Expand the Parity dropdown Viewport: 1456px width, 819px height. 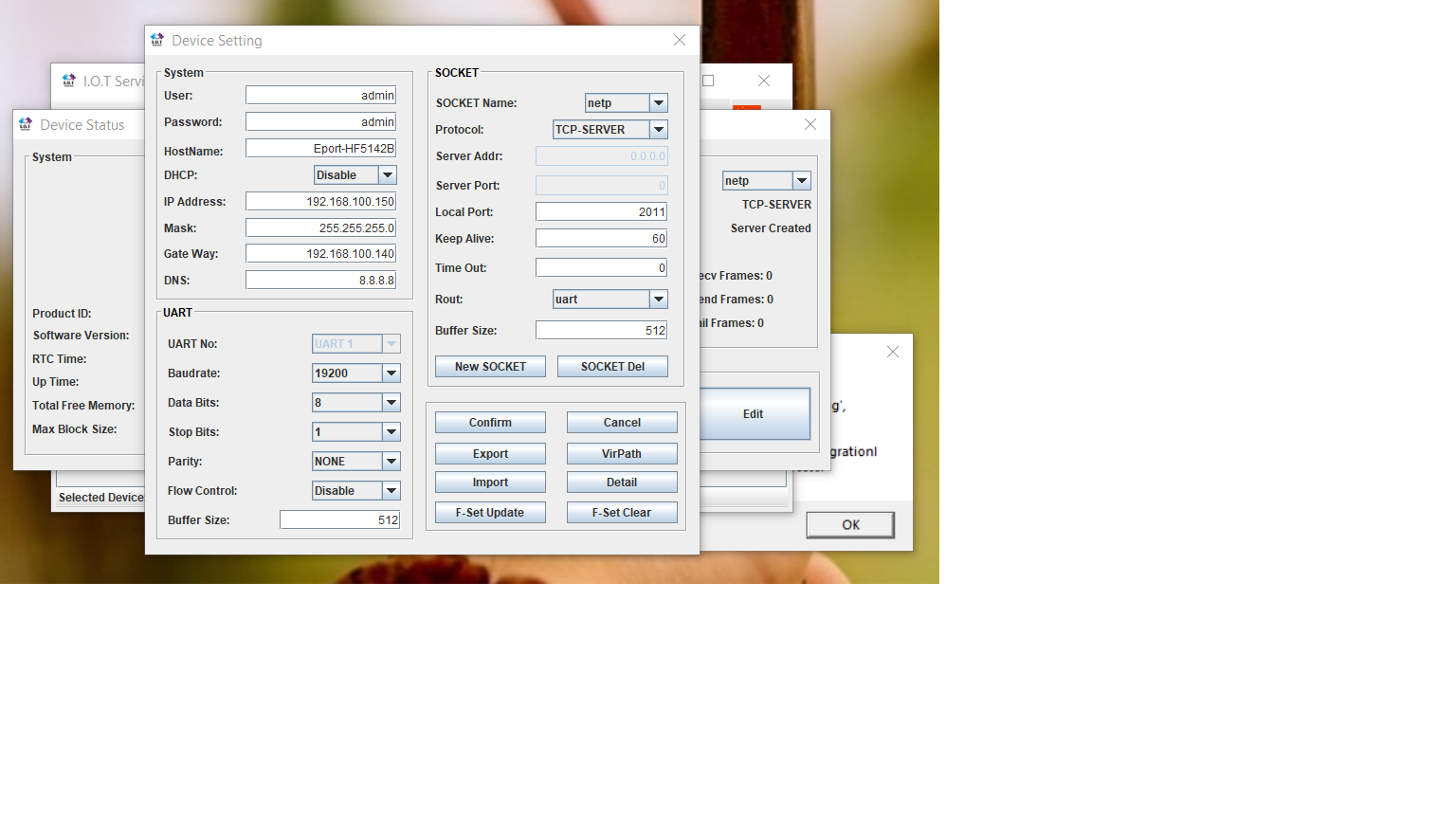(x=391, y=462)
